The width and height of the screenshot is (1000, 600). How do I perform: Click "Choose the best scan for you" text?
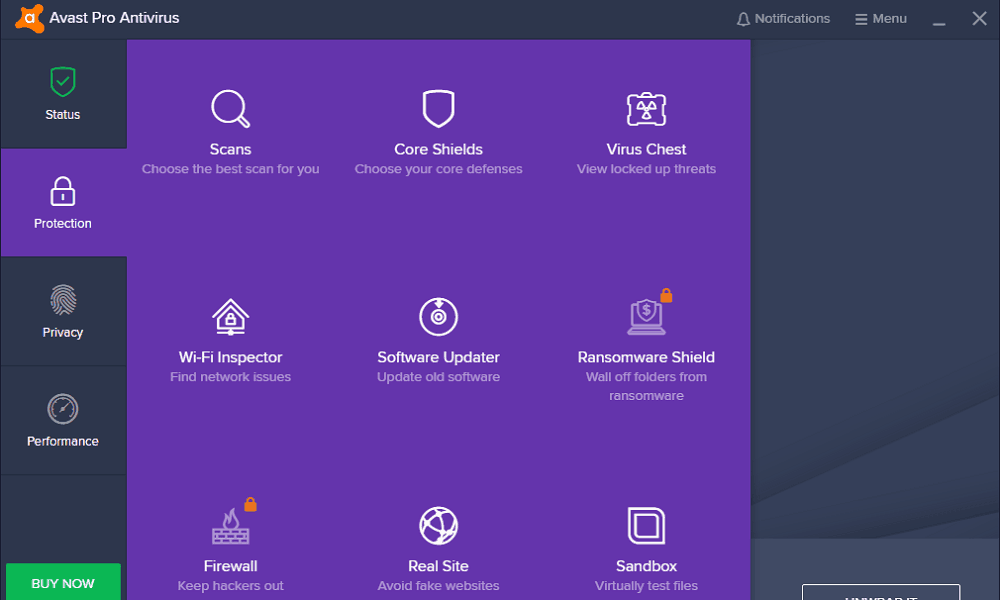(x=230, y=169)
